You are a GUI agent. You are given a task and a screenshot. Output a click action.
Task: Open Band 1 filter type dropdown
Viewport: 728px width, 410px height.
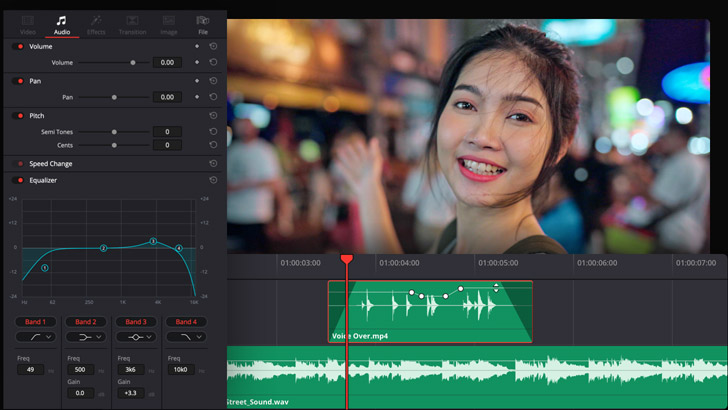[35, 338]
